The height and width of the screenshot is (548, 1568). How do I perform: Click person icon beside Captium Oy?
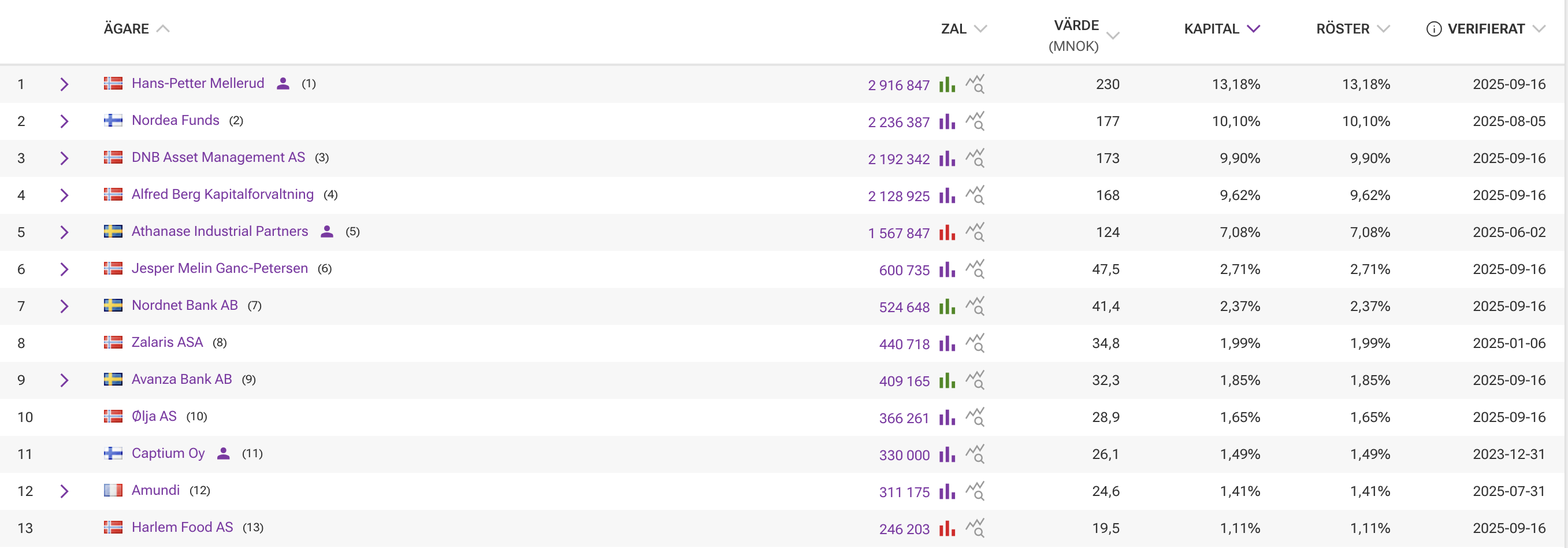click(224, 454)
